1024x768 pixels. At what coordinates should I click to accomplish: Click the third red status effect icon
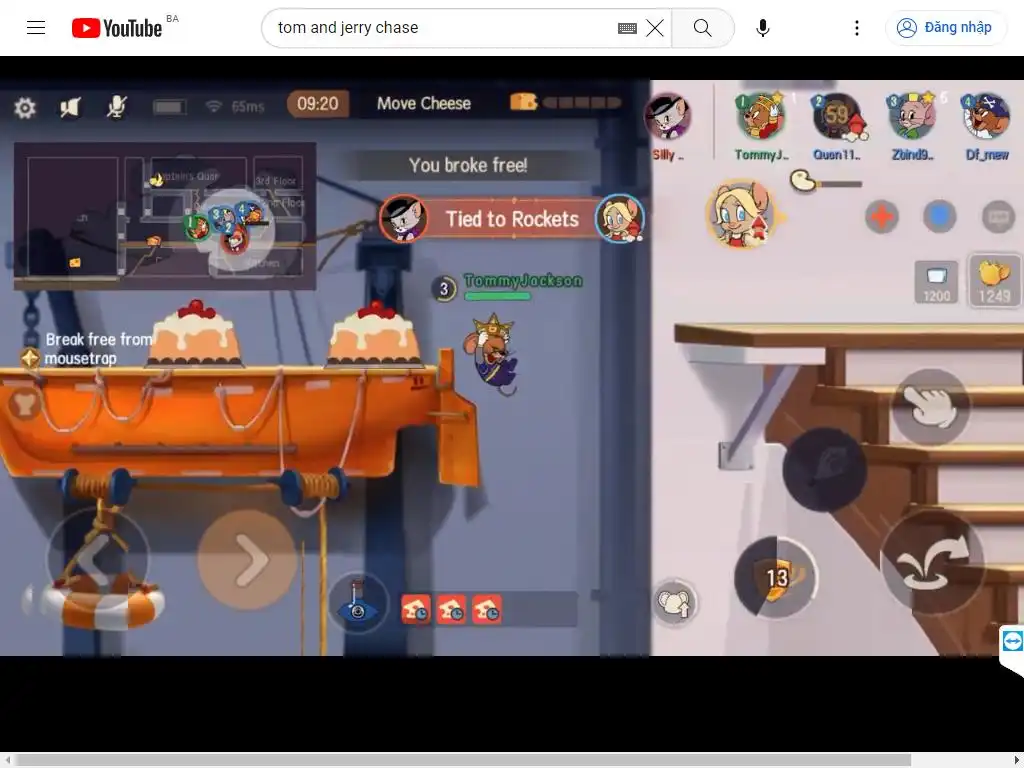(x=487, y=609)
